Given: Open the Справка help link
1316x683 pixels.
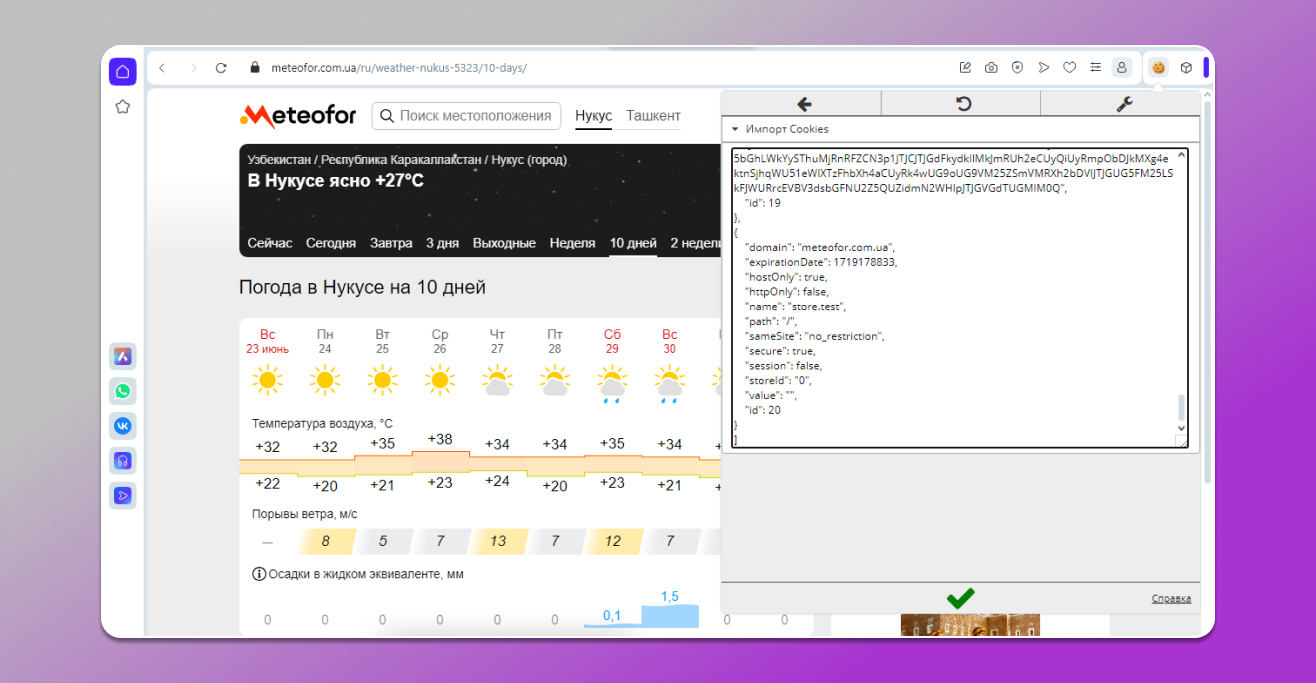Looking at the screenshot, I should (1171, 599).
